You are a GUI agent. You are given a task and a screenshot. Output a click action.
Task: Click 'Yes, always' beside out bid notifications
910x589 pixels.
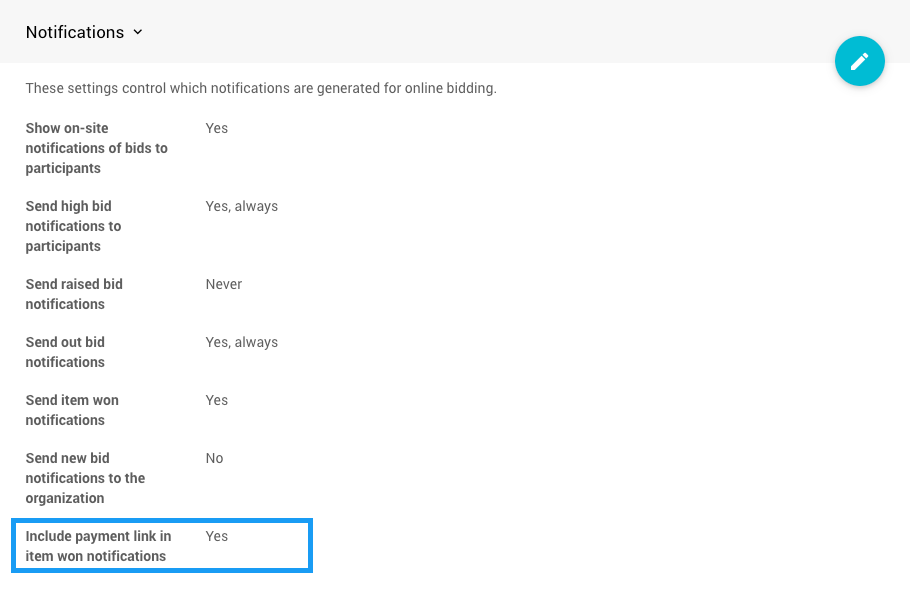241,342
